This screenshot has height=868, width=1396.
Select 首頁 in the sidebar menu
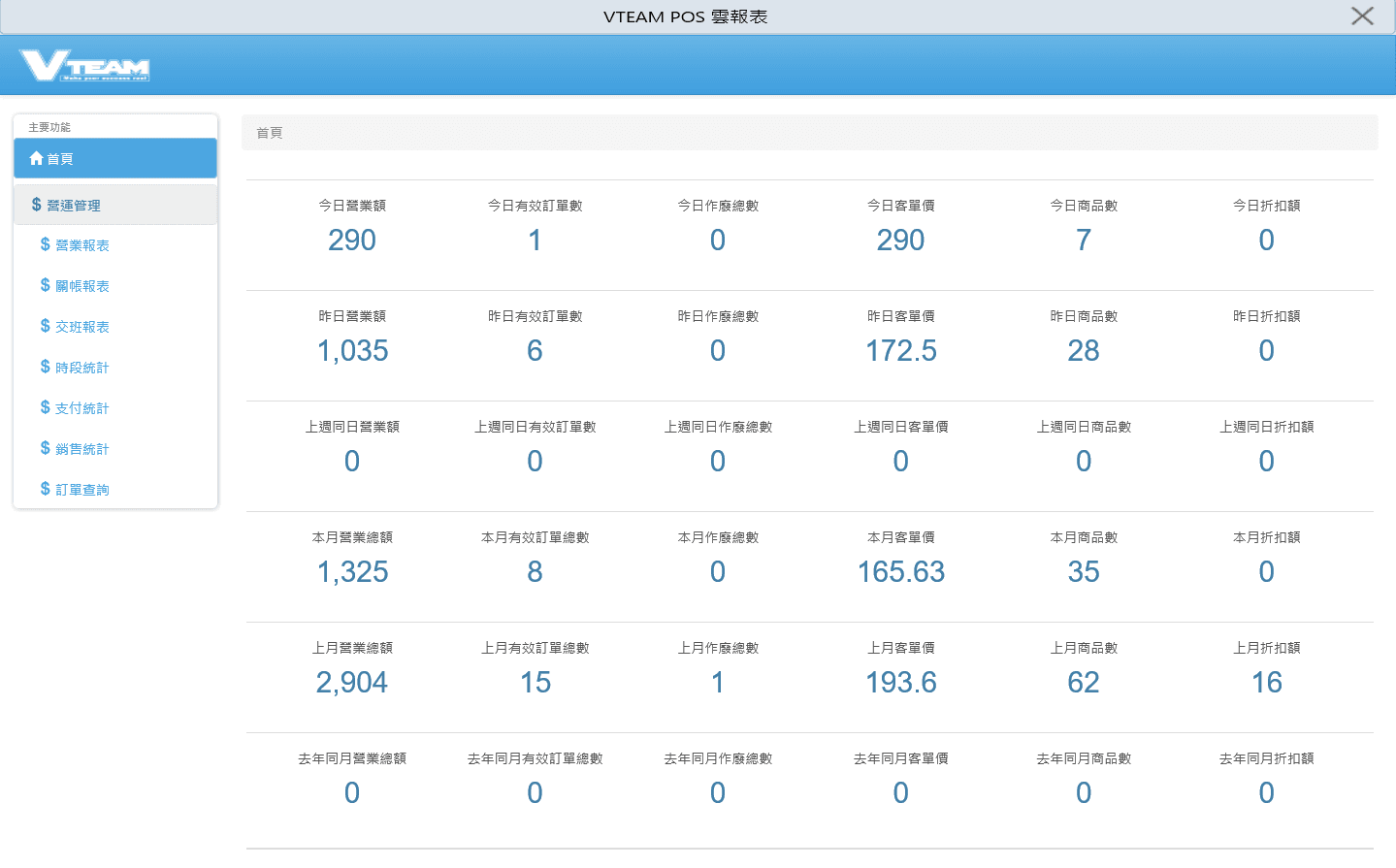pyautogui.click(x=60, y=159)
